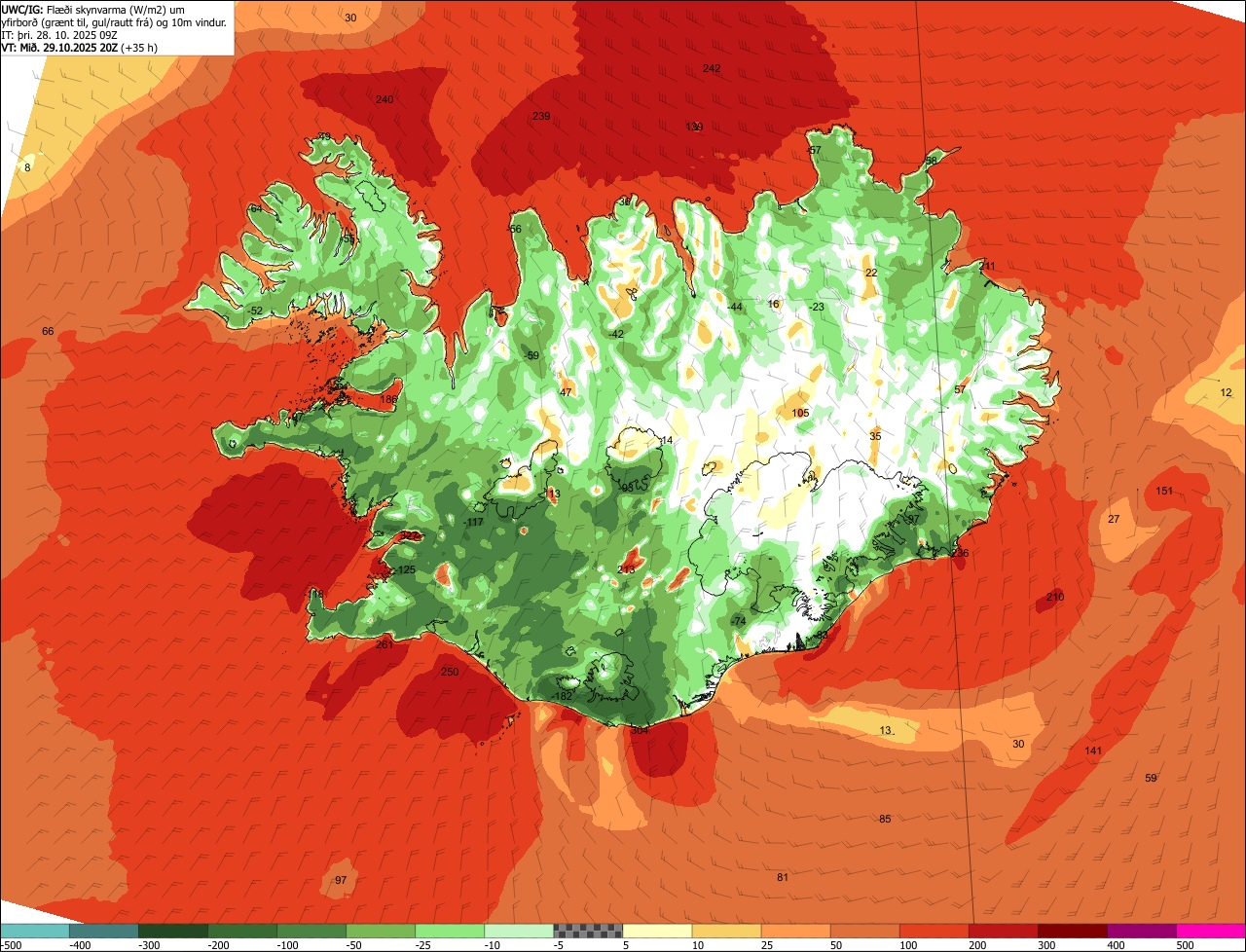Click the map value '141' in the southeast sea
Image resolution: width=1246 pixels, height=952 pixels.
pos(1093,751)
